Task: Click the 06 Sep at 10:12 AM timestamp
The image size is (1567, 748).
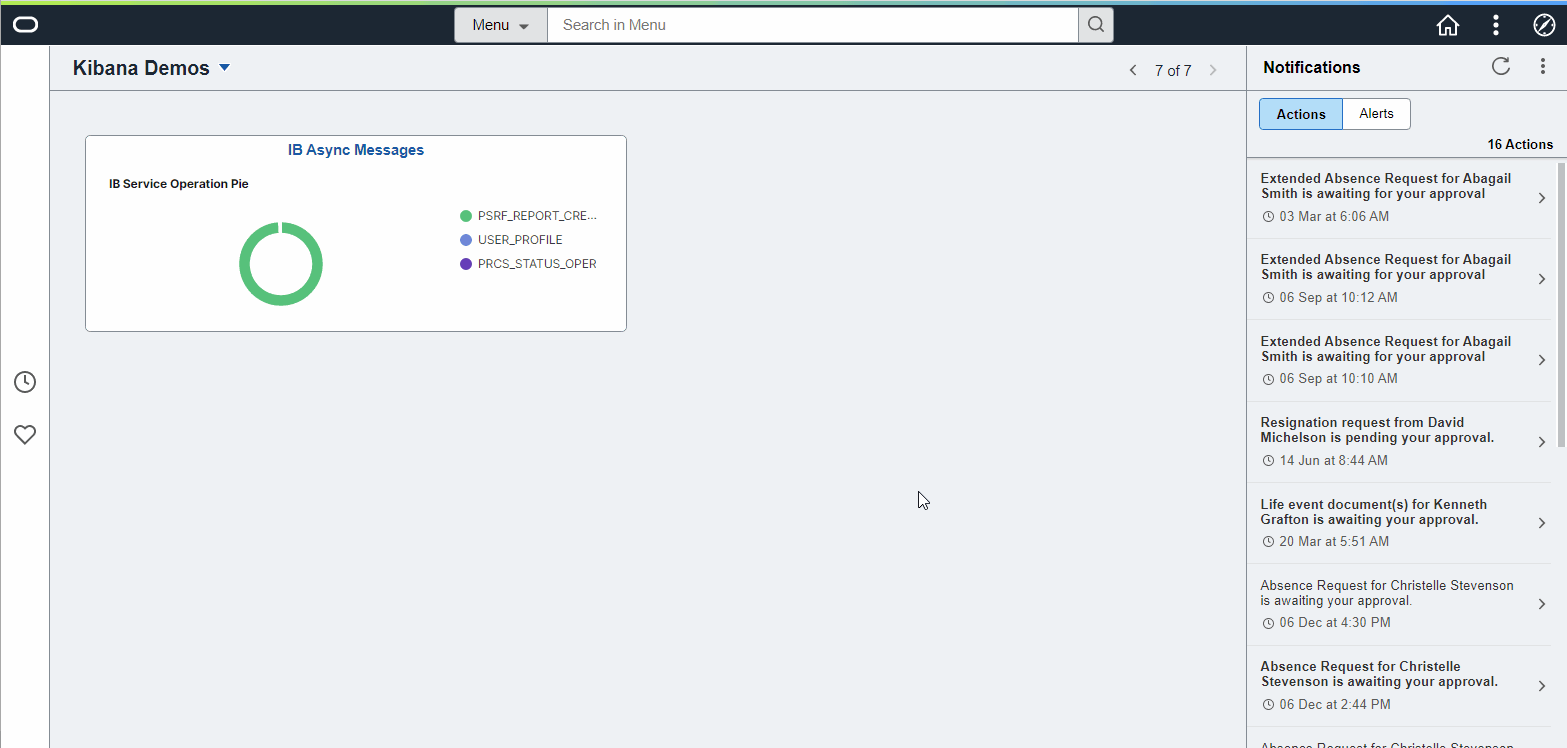Action: [1339, 298]
